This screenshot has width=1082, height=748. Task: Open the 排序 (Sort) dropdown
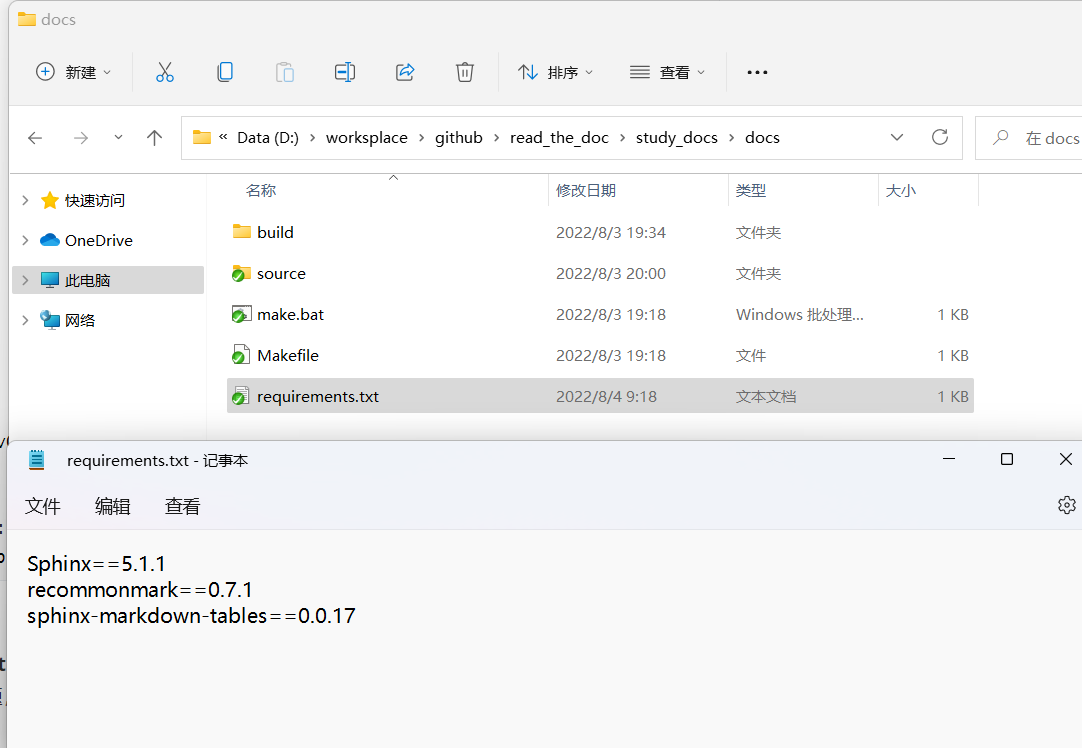[556, 72]
